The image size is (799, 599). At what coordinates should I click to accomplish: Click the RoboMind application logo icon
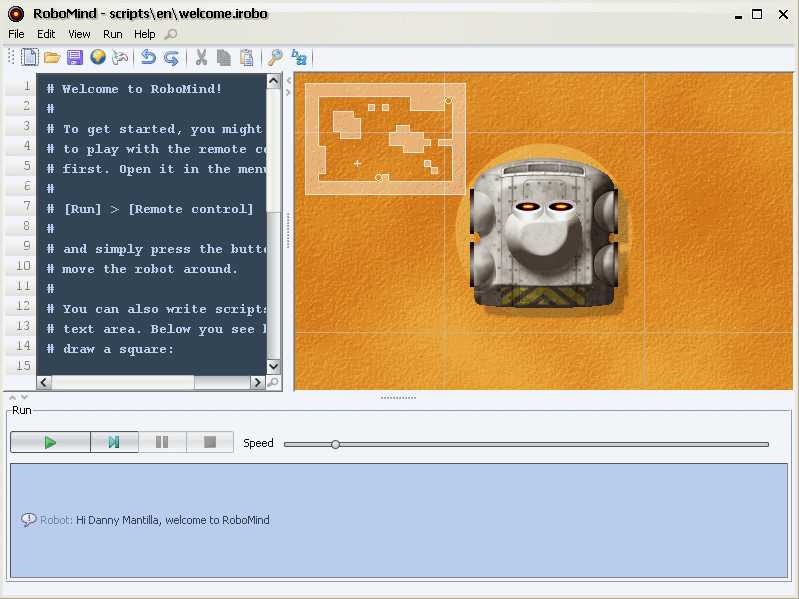[x=16, y=14]
